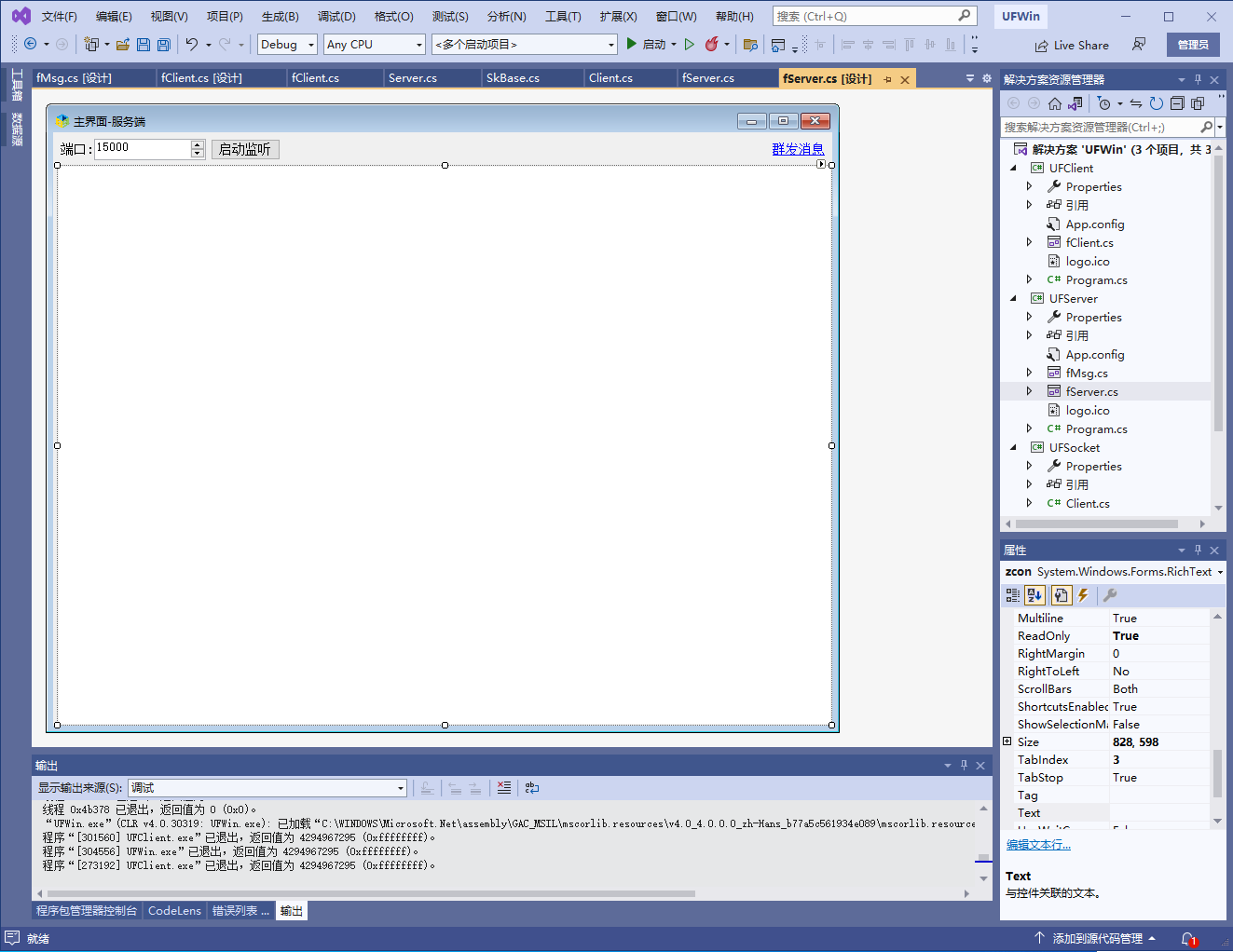1233x952 pixels.
Task: Pin the Properties panel
Action: 1199,551
